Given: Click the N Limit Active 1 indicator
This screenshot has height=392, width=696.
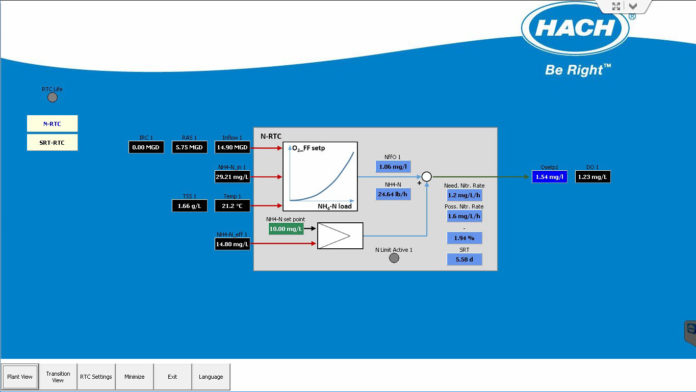Looking at the screenshot, I should pos(394,258).
